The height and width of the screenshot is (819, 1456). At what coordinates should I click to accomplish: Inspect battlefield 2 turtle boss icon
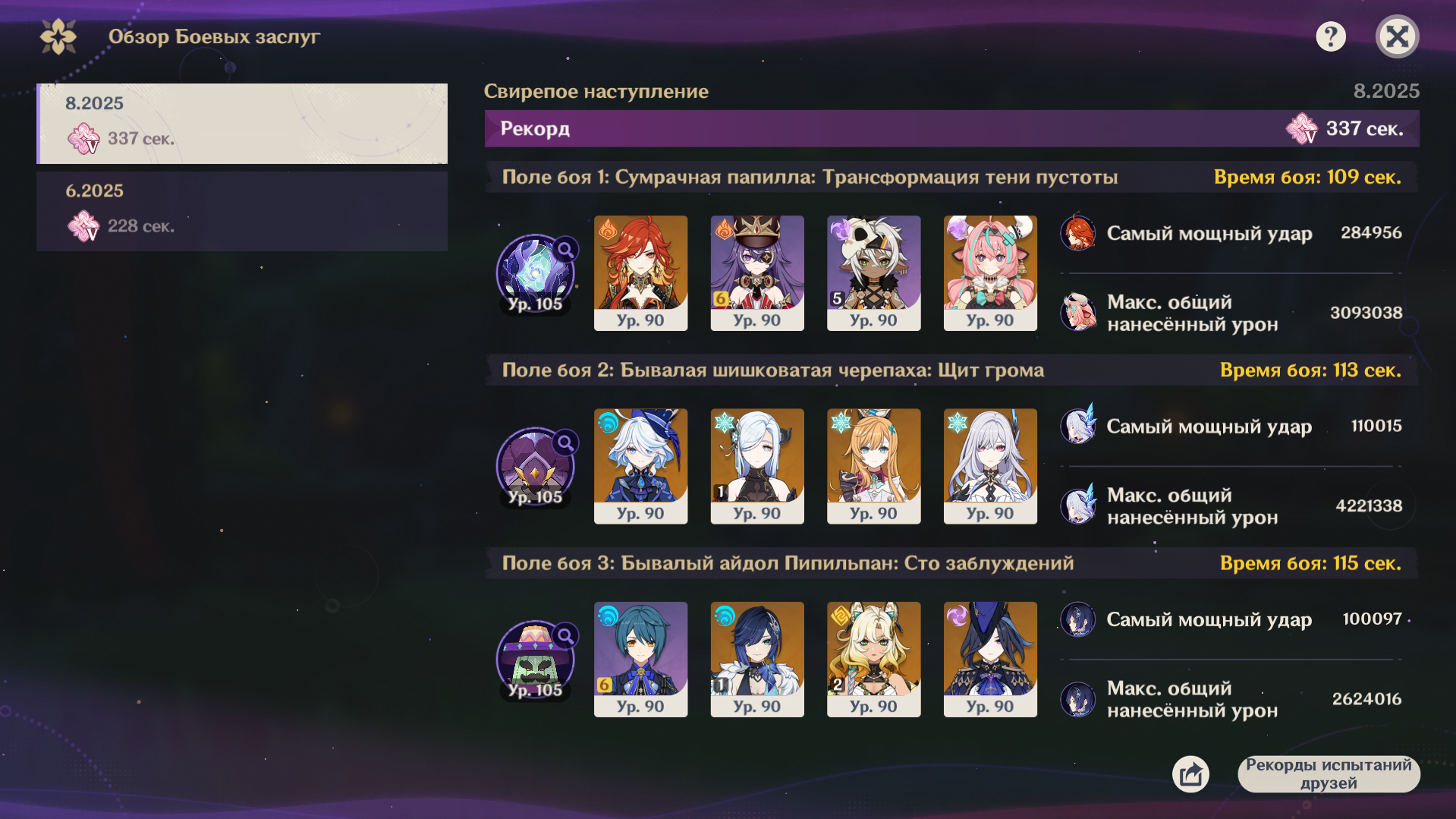[535, 466]
